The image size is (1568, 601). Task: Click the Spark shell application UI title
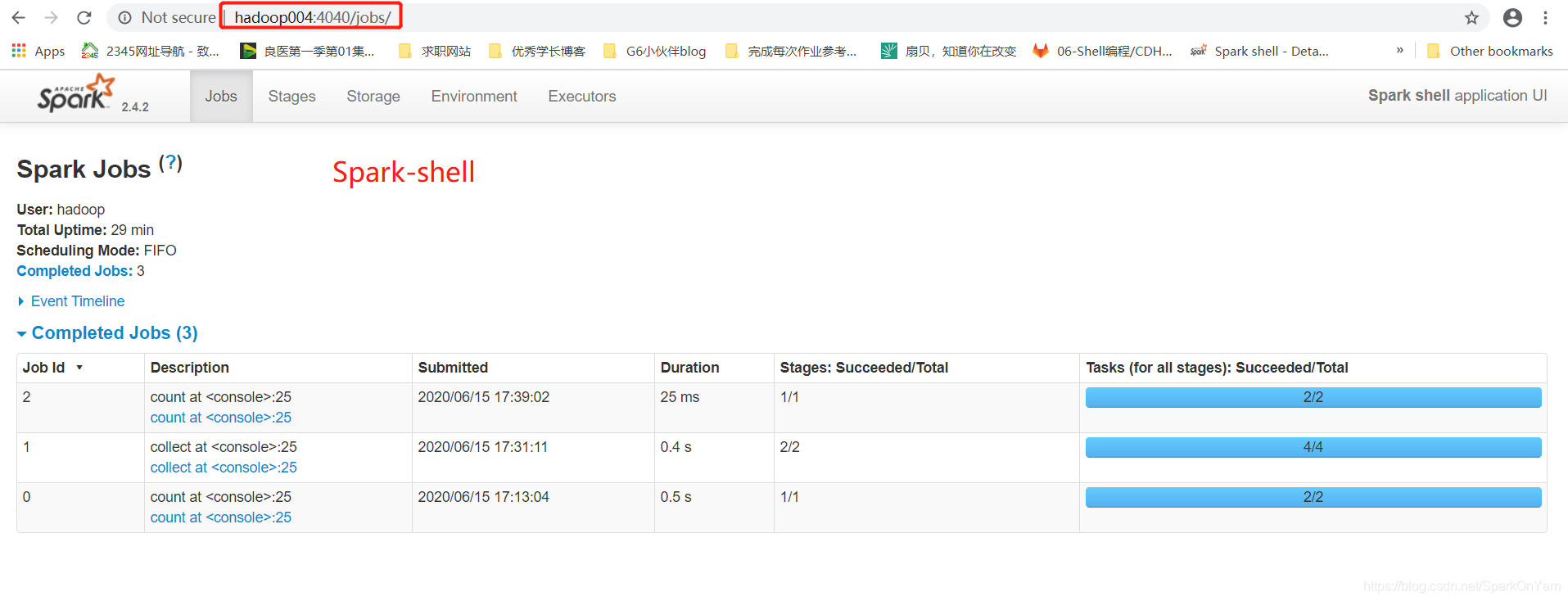[x=1457, y=96]
